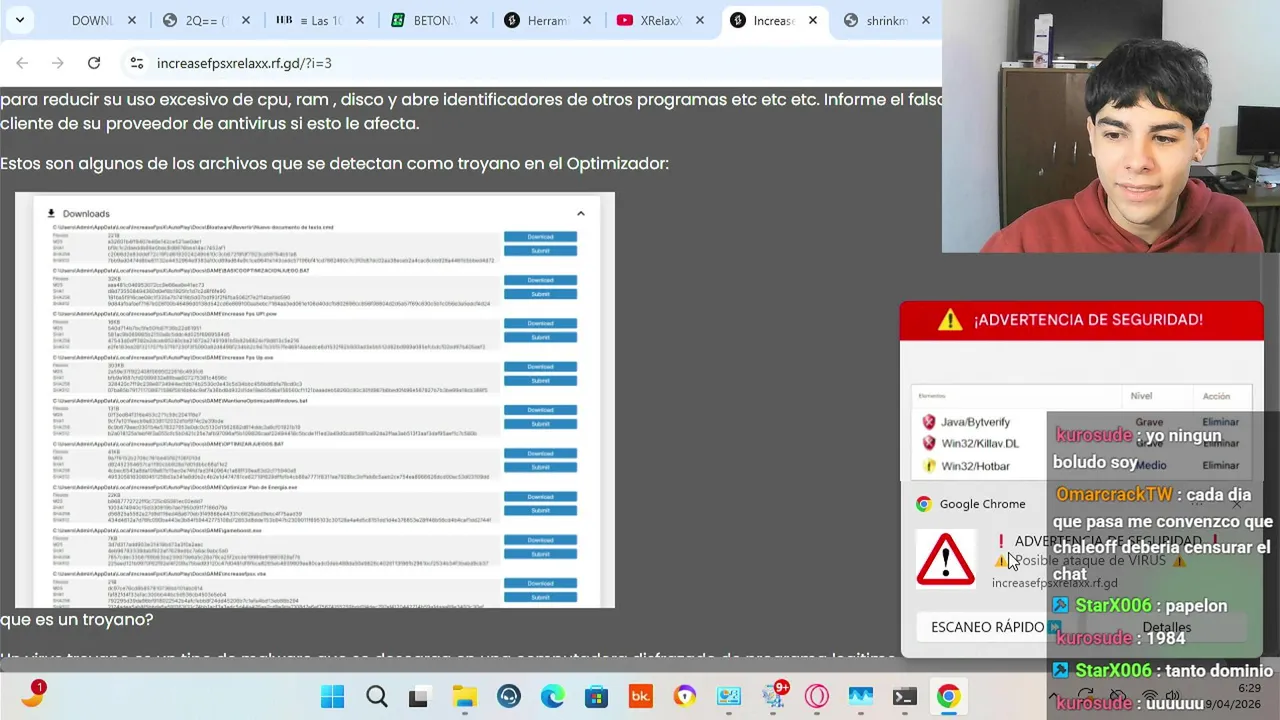This screenshot has width=1280, height=720.
Task: Close the shrinkm tab
Action: pyautogui.click(x=926, y=20)
